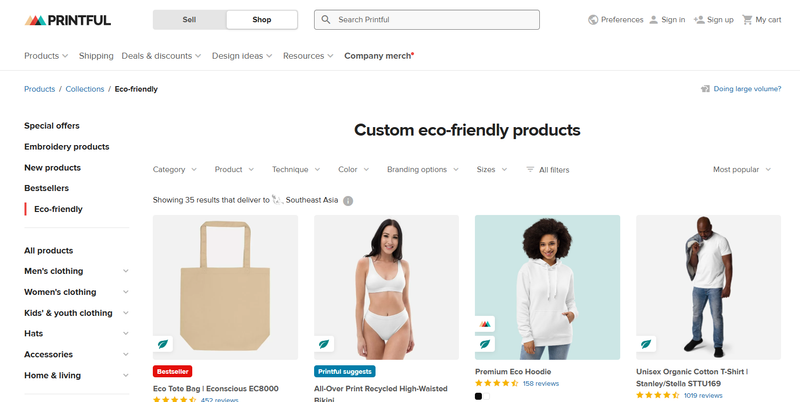This screenshot has height=402, width=800.
Task: Click the info icon beside Southeast Asia
Action: click(348, 201)
